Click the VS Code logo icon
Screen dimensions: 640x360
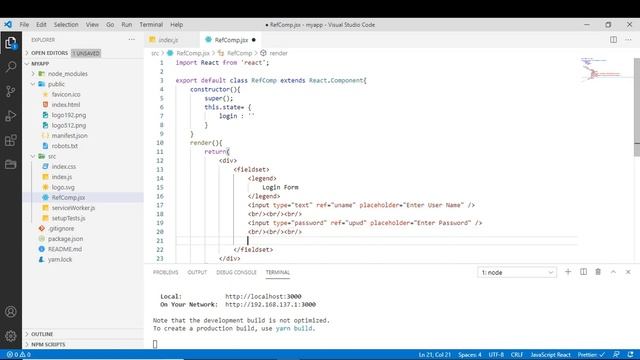(8, 24)
